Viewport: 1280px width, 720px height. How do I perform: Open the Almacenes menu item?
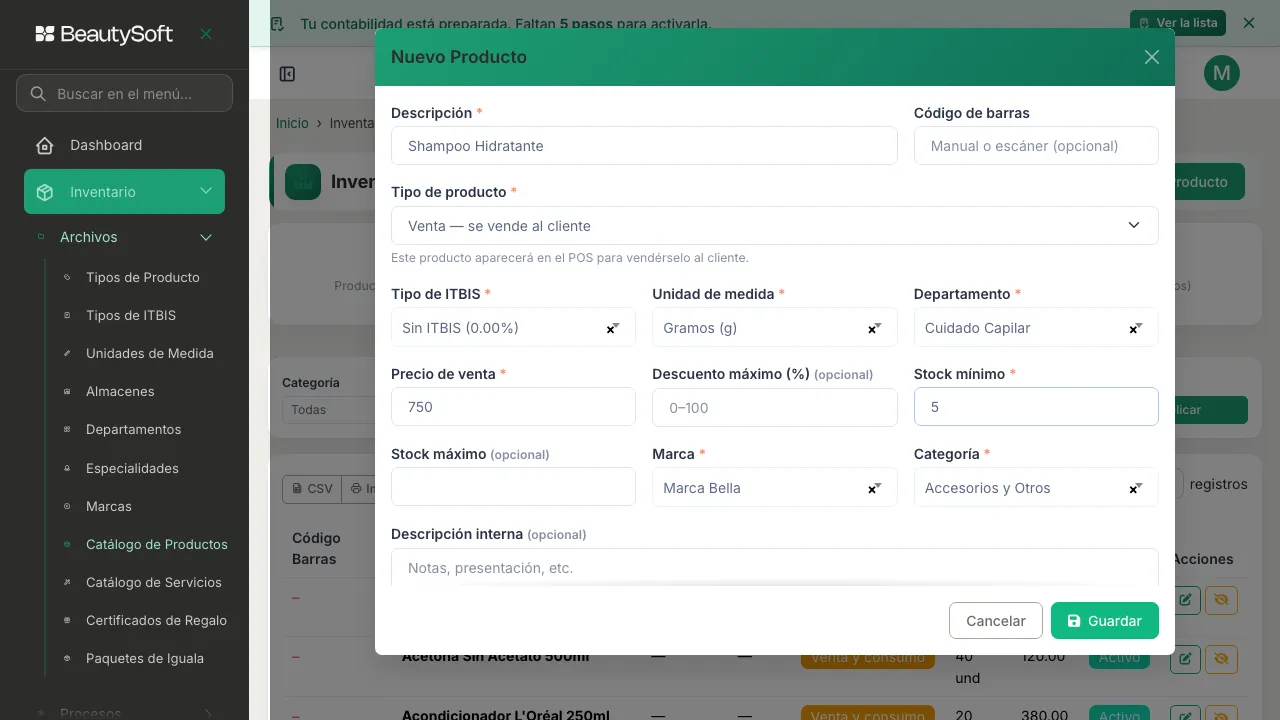click(x=120, y=391)
